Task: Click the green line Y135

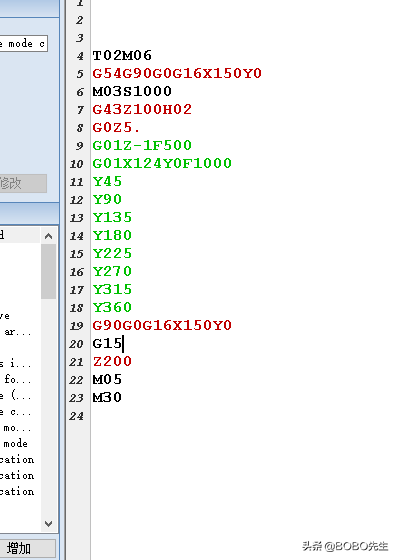Action: click(x=112, y=218)
